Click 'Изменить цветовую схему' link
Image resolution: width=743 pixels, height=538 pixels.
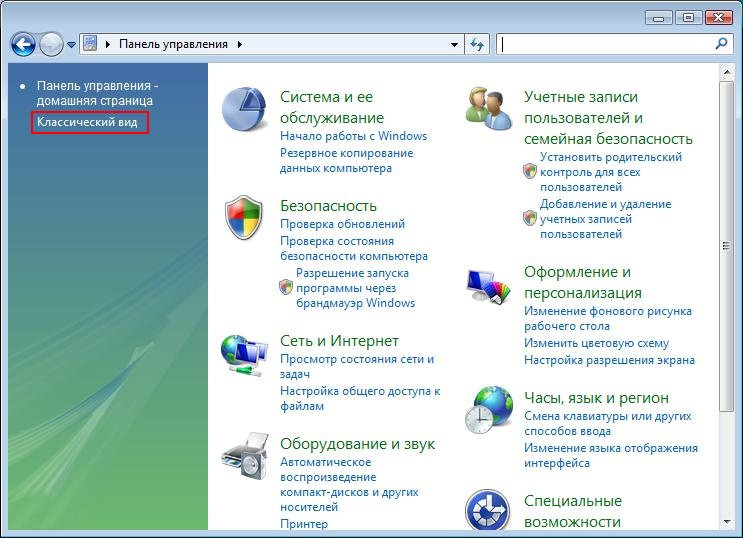click(597, 343)
